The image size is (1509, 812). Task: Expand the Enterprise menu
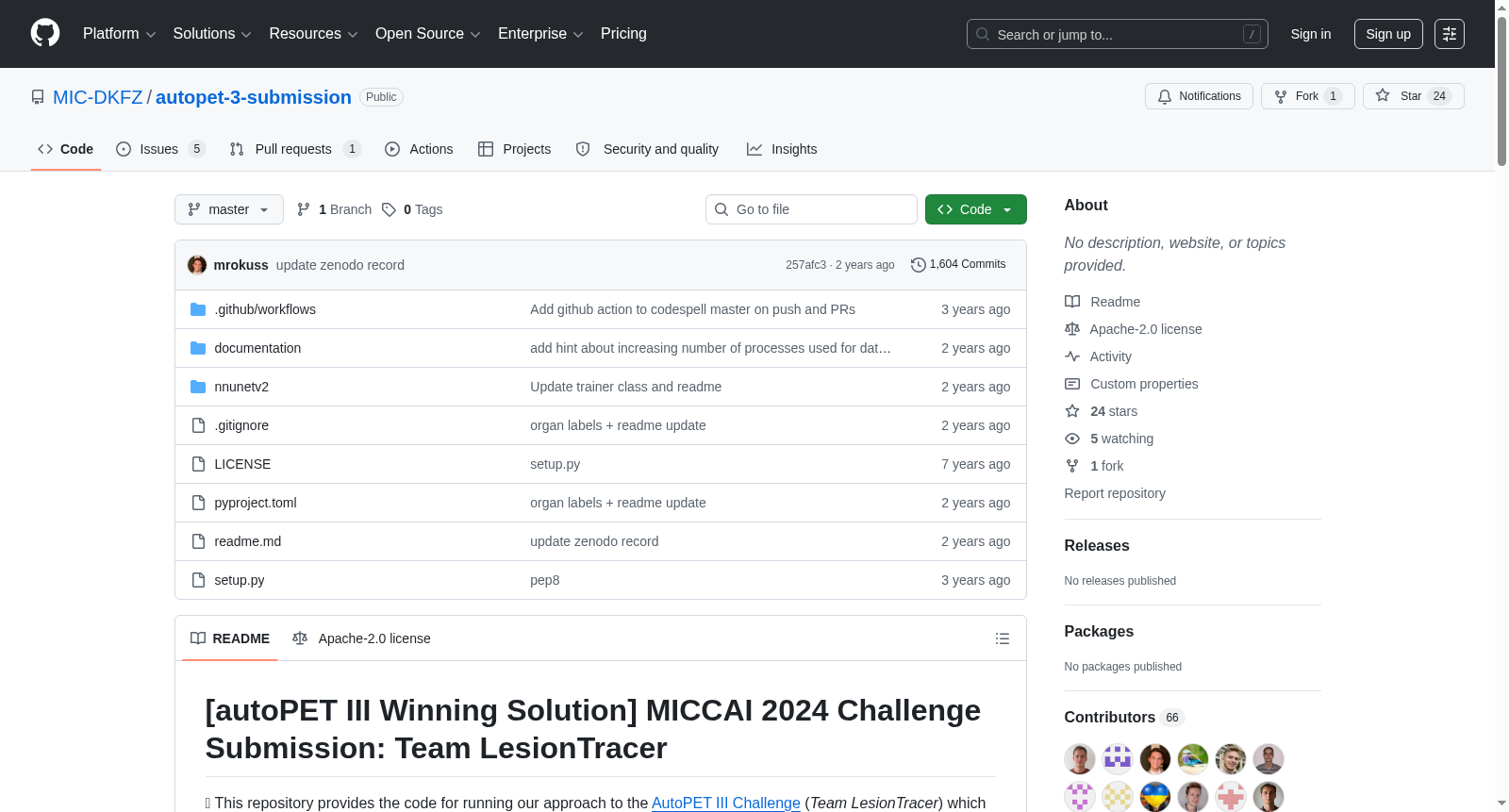coord(540,34)
